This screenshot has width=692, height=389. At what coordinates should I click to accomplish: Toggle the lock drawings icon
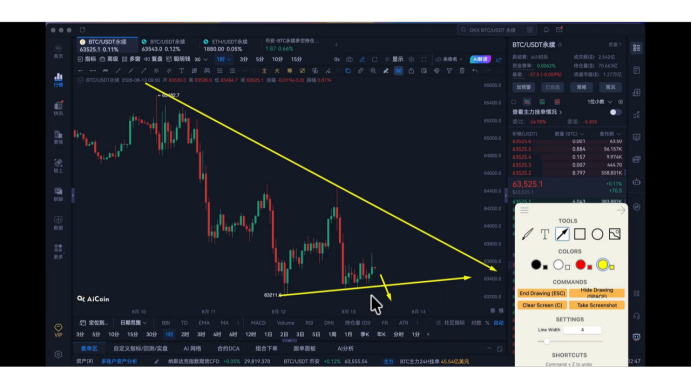[411, 71]
